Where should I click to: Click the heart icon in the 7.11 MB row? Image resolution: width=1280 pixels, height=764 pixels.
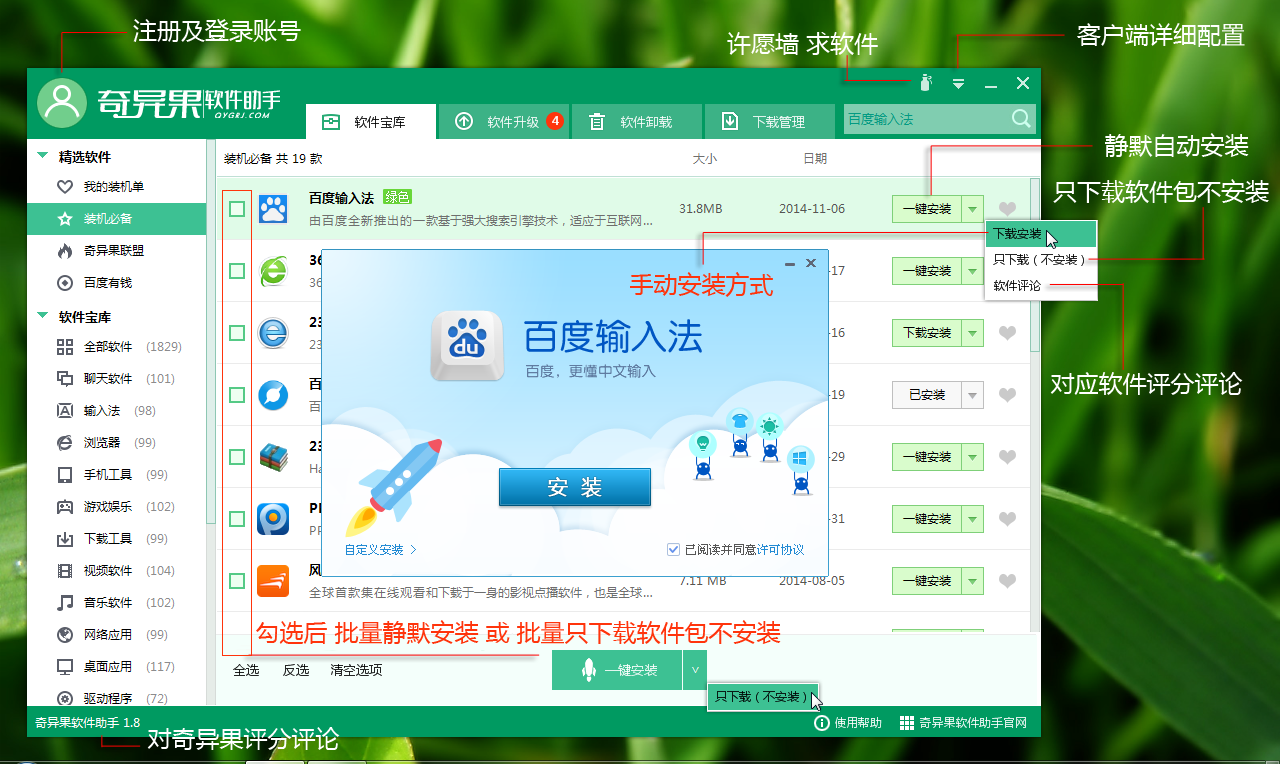pos(1008,581)
